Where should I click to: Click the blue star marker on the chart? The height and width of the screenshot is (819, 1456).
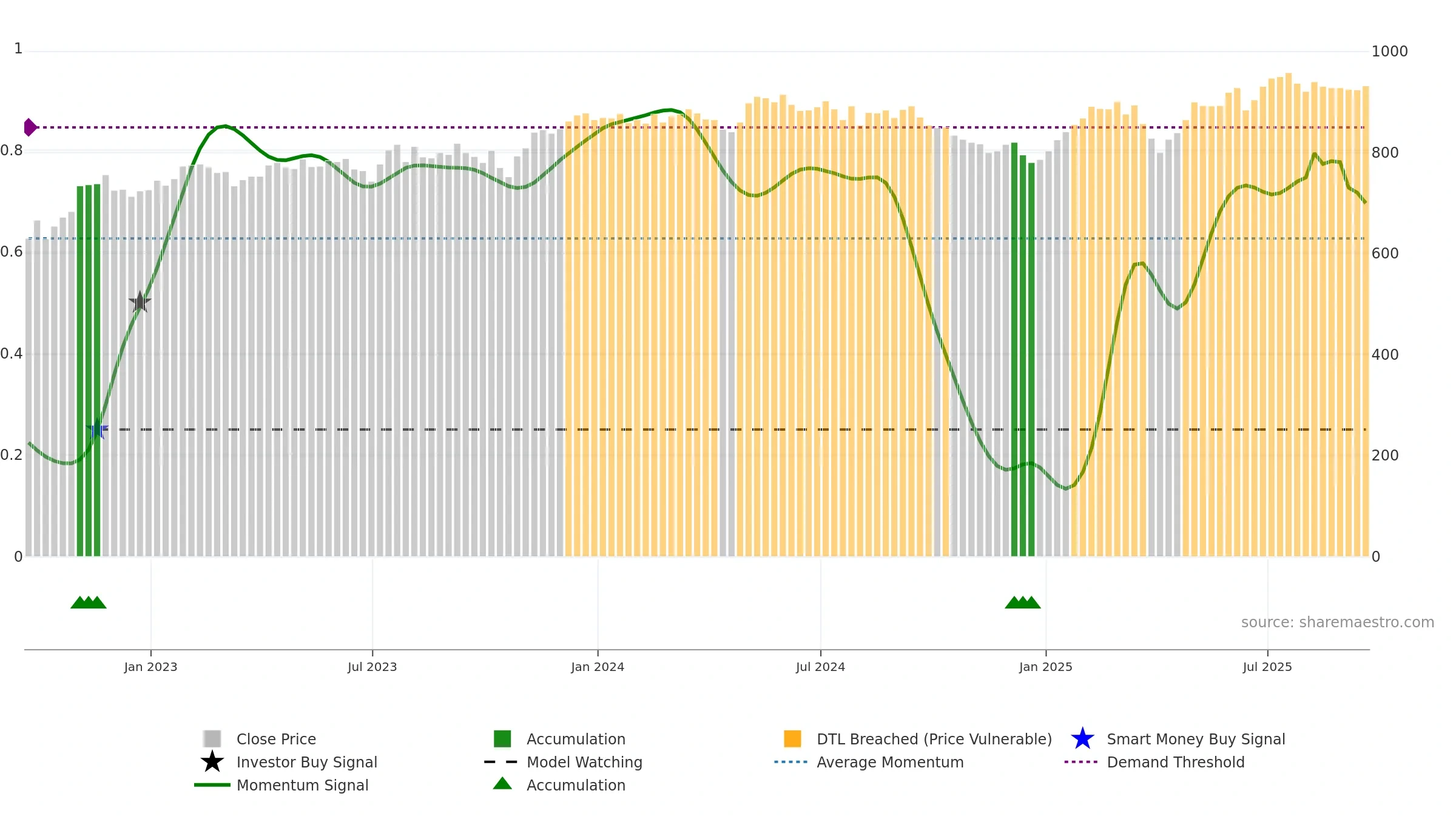point(97,430)
